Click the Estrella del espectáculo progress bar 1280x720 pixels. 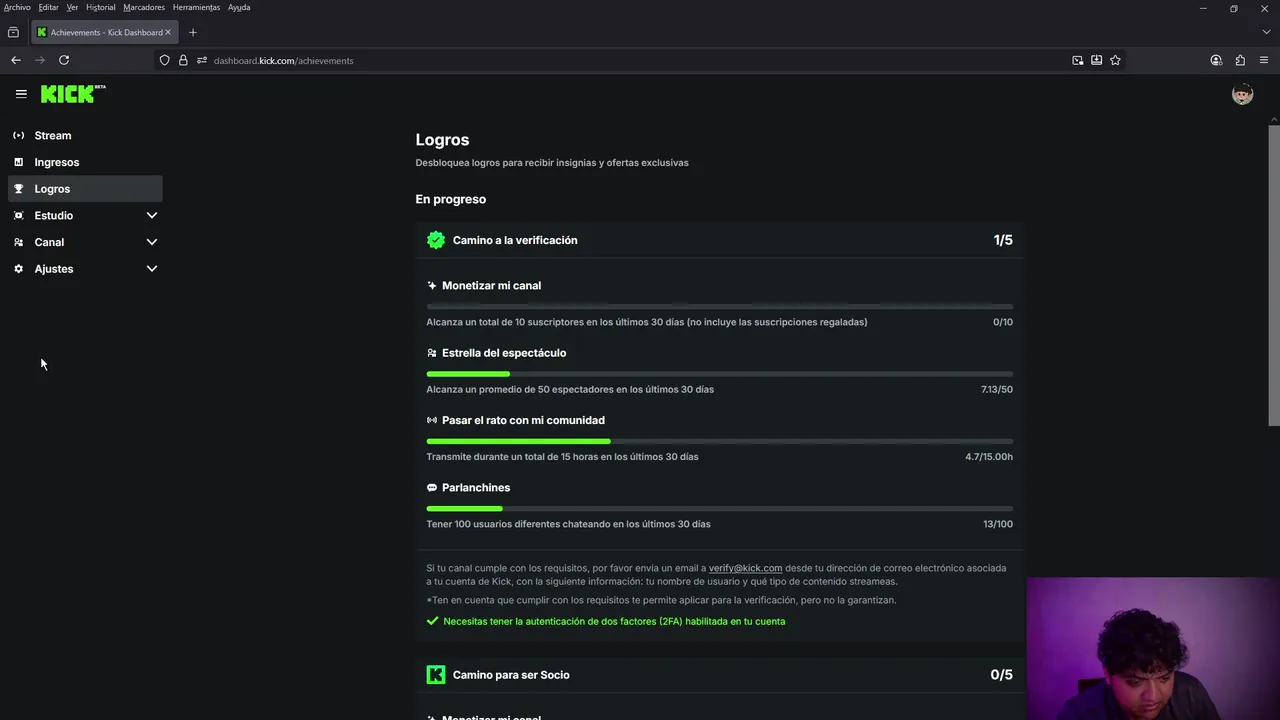719,374
